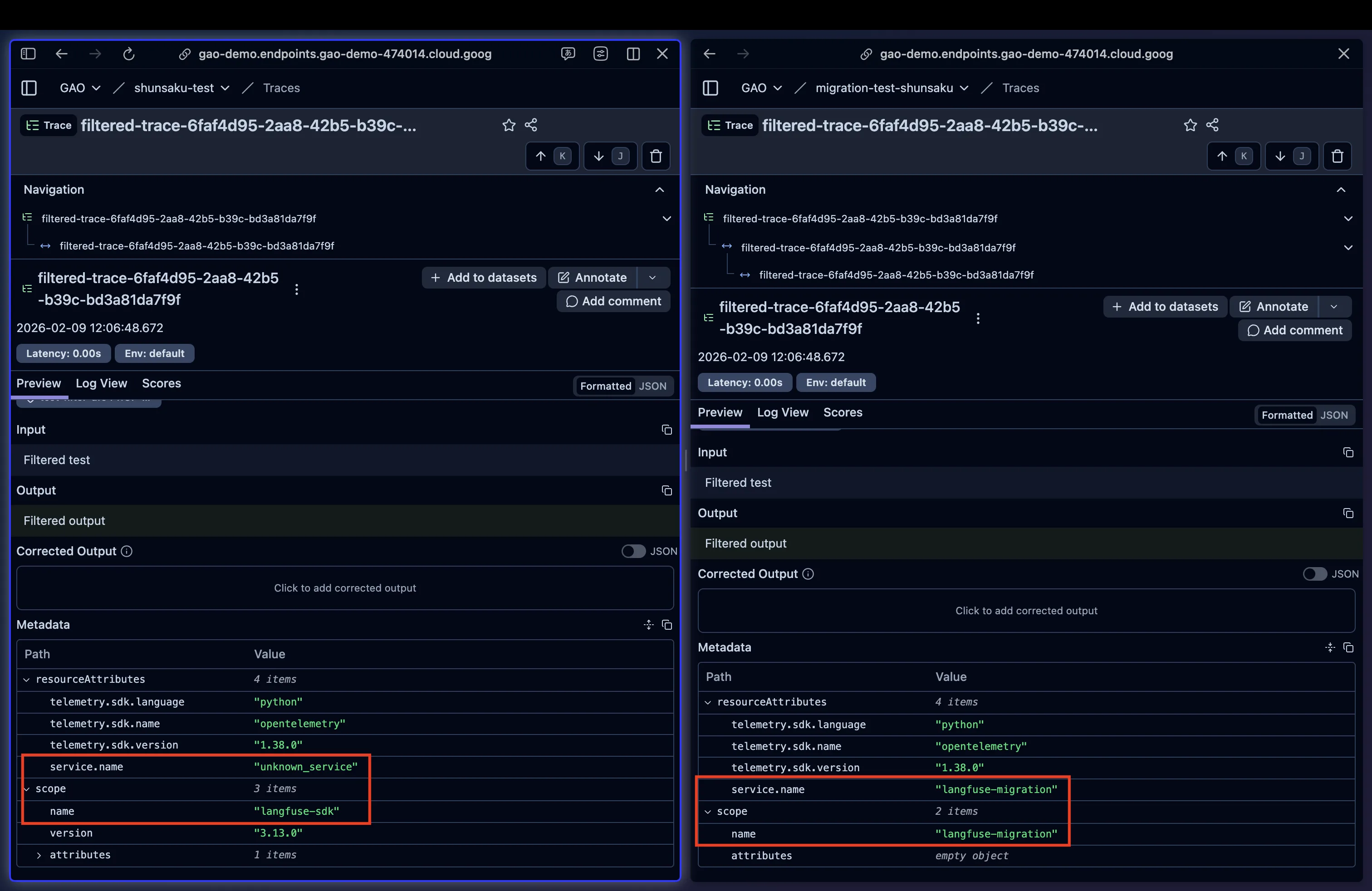Copy Input content in left window

[x=667, y=430]
